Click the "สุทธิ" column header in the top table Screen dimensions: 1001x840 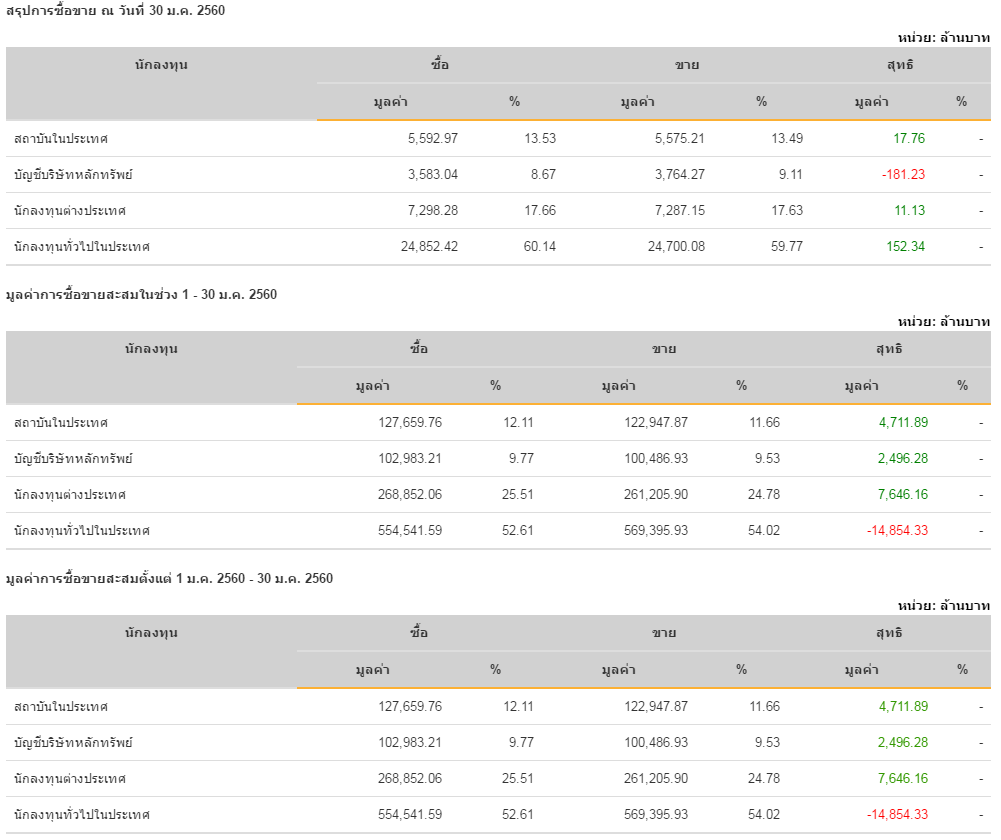(x=899, y=65)
